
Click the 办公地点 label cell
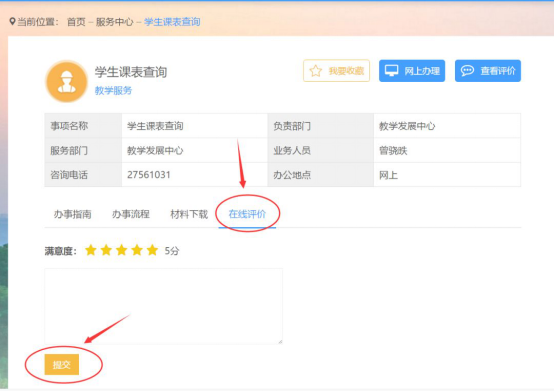coord(320,175)
